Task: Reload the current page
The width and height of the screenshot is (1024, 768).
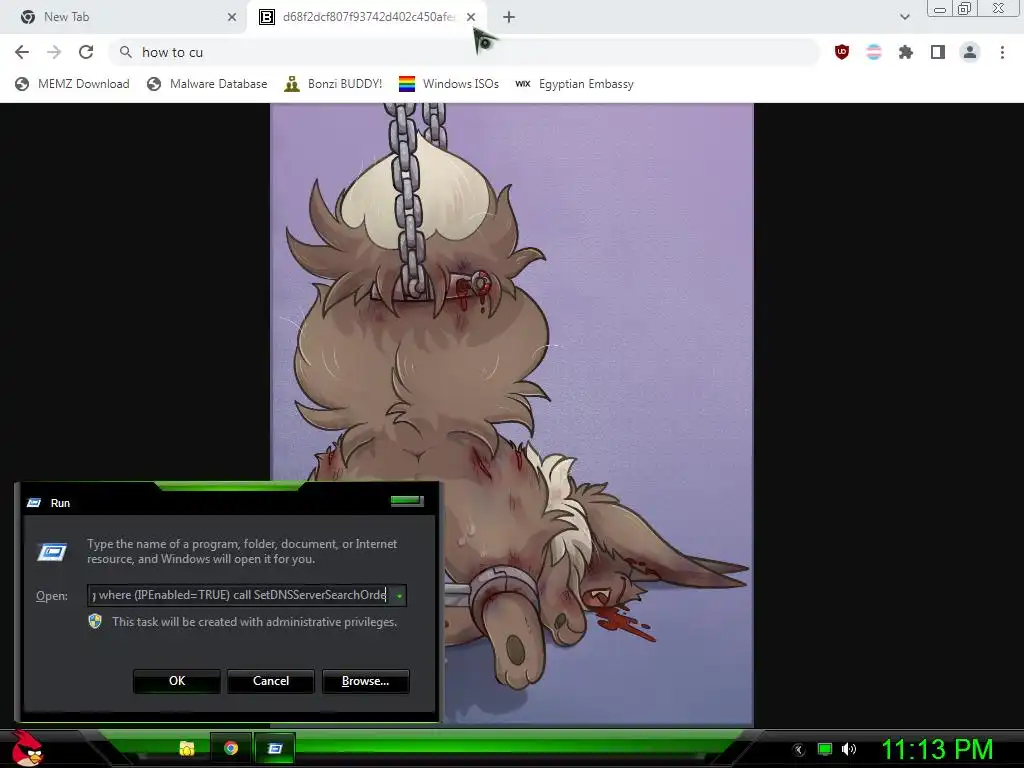Action: coord(86,52)
